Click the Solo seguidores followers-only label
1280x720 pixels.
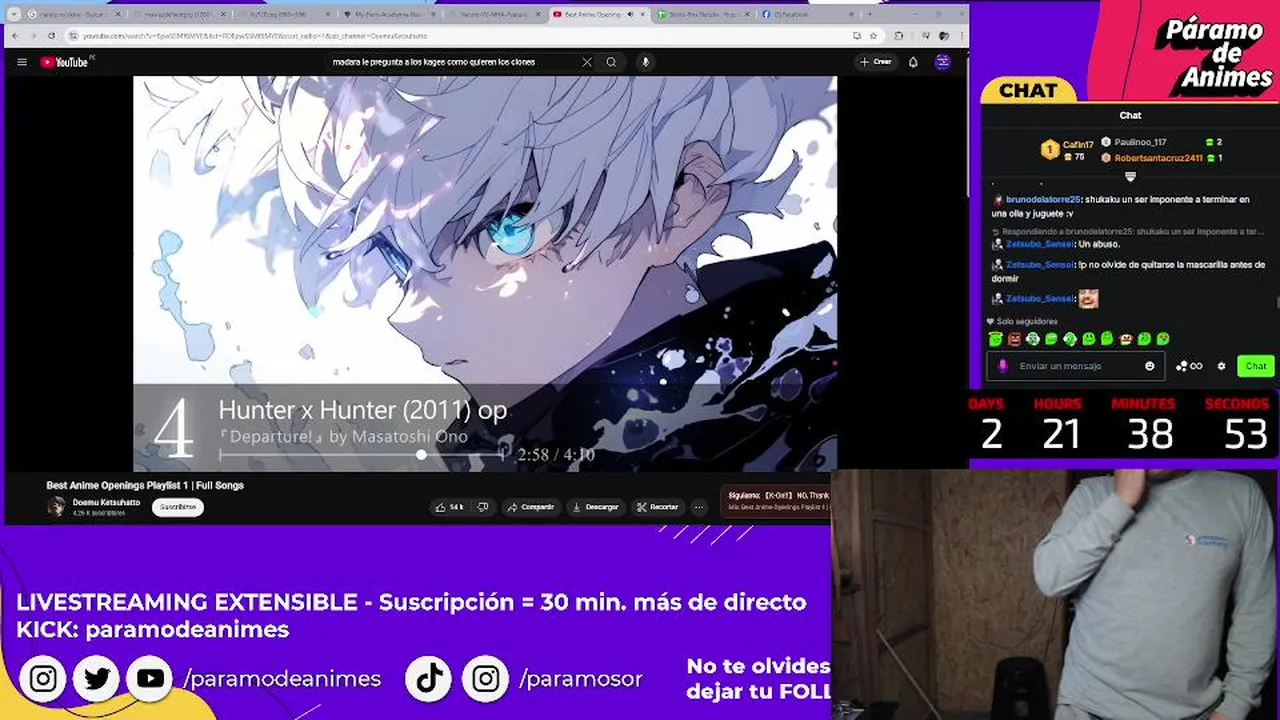pos(1021,322)
